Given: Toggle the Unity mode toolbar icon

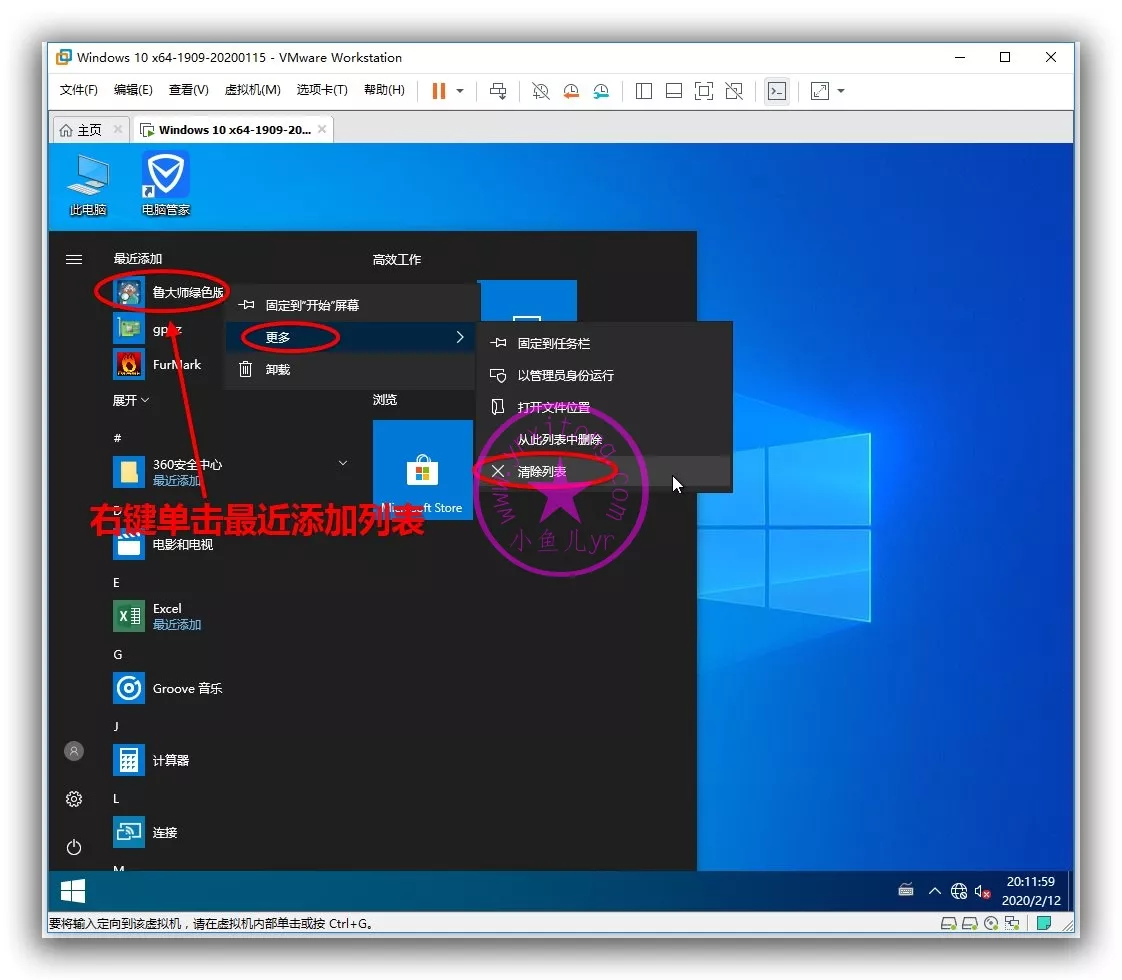Looking at the screenshot, I should 734,91.
